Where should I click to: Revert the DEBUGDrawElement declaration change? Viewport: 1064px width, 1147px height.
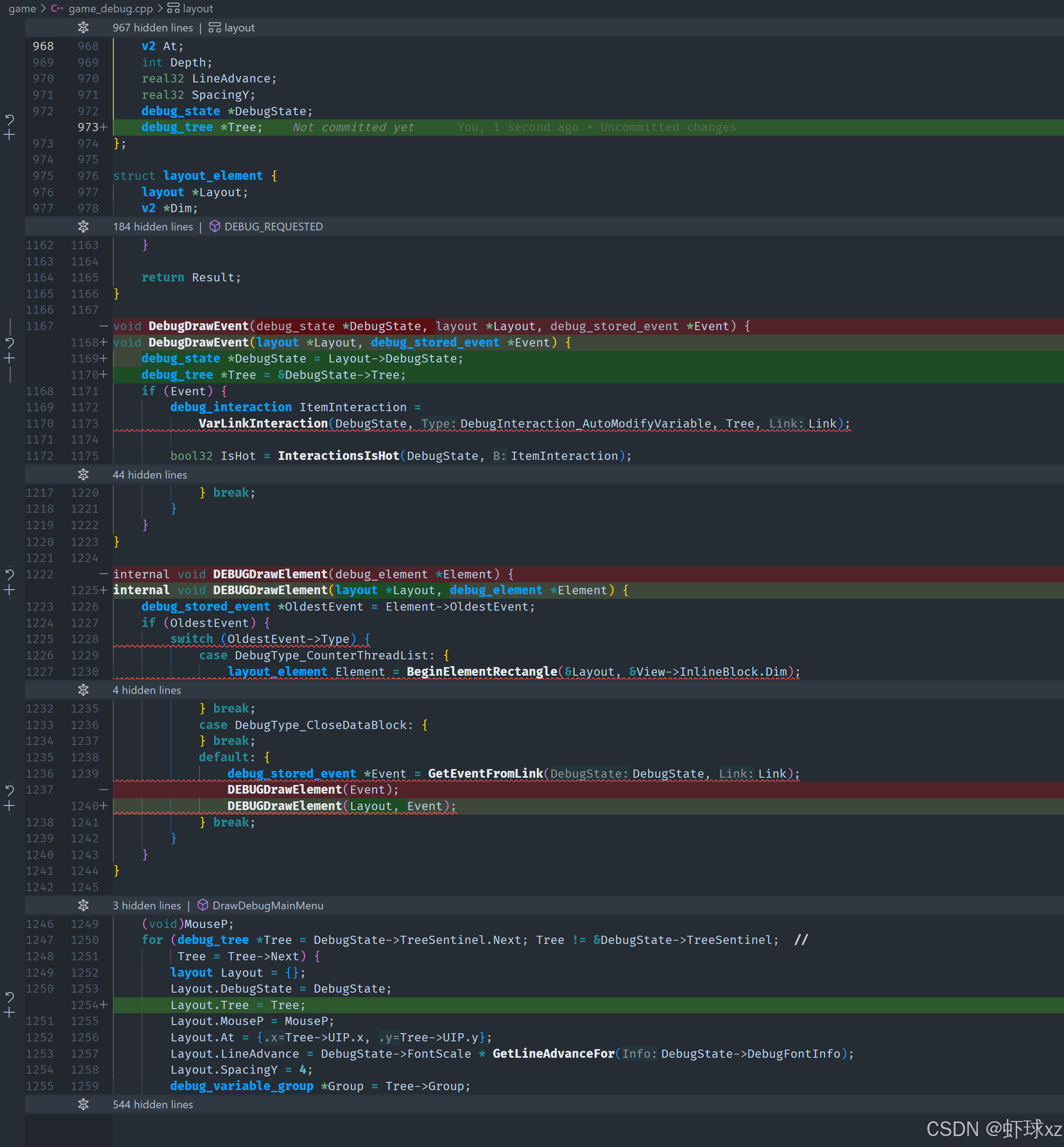(9, 575)
